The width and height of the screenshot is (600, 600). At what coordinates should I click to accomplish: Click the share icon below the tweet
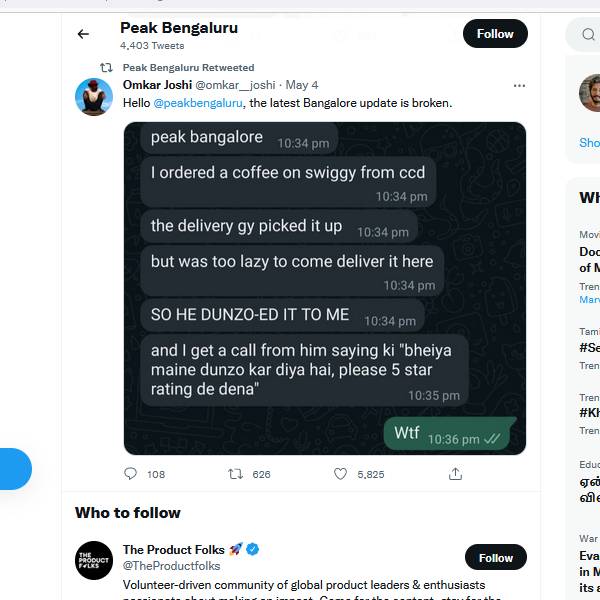[456, 474]
